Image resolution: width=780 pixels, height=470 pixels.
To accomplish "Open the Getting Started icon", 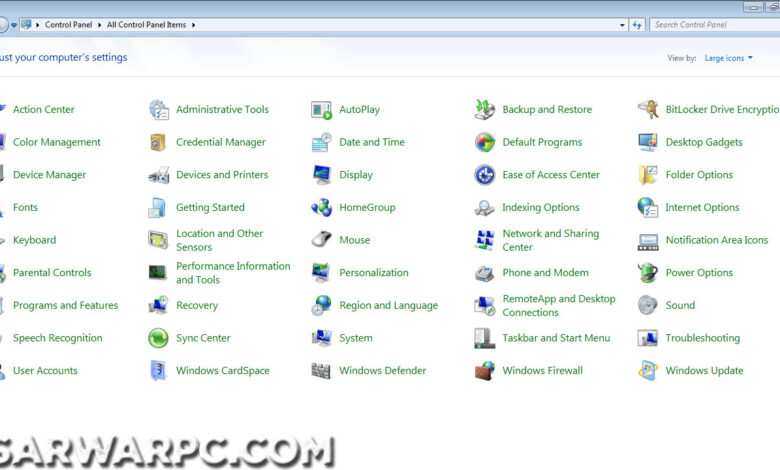I will pos(159,207).
